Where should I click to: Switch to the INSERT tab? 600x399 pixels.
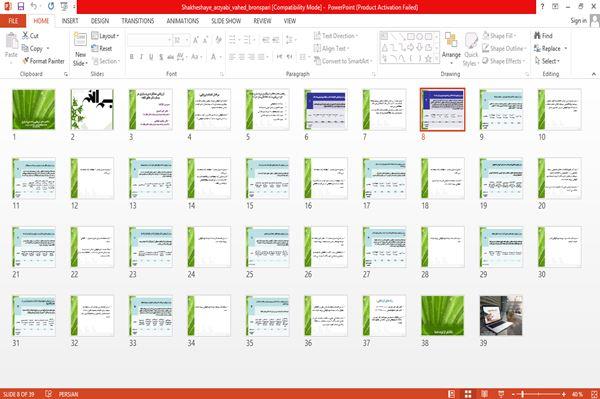point(70,21)
